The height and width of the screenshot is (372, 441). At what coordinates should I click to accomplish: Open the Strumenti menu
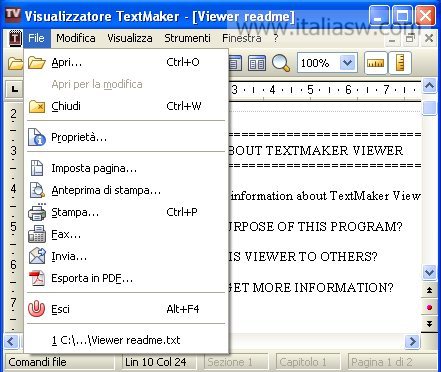tap(187, 38)
